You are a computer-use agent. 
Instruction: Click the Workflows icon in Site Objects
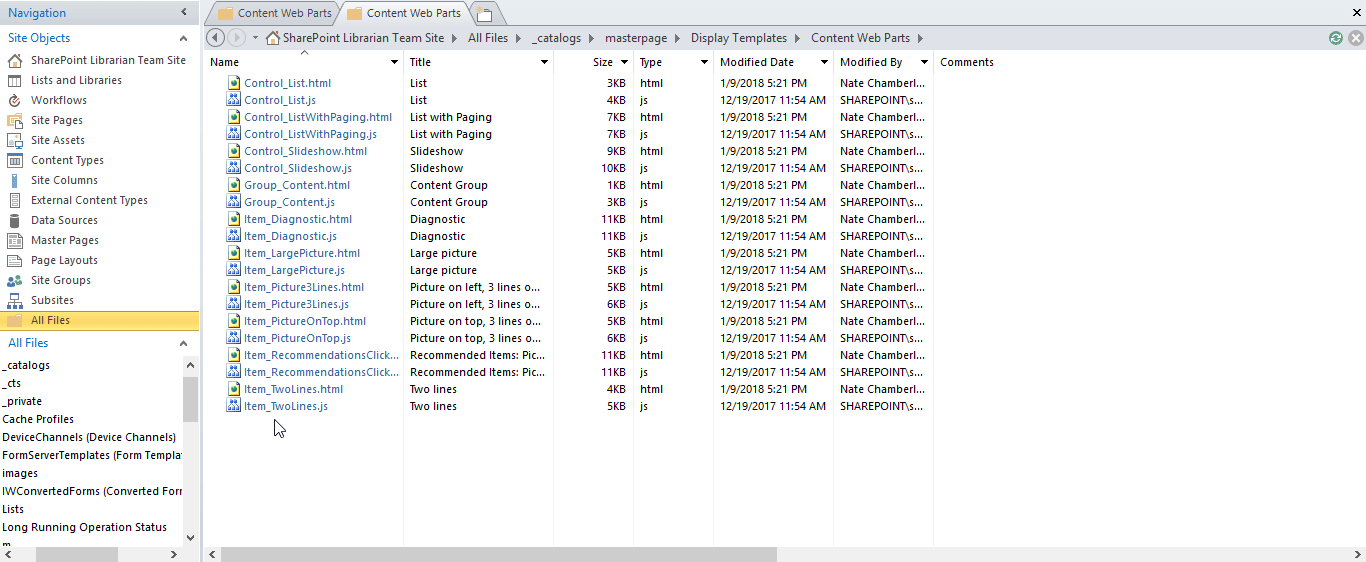point(14,100)
